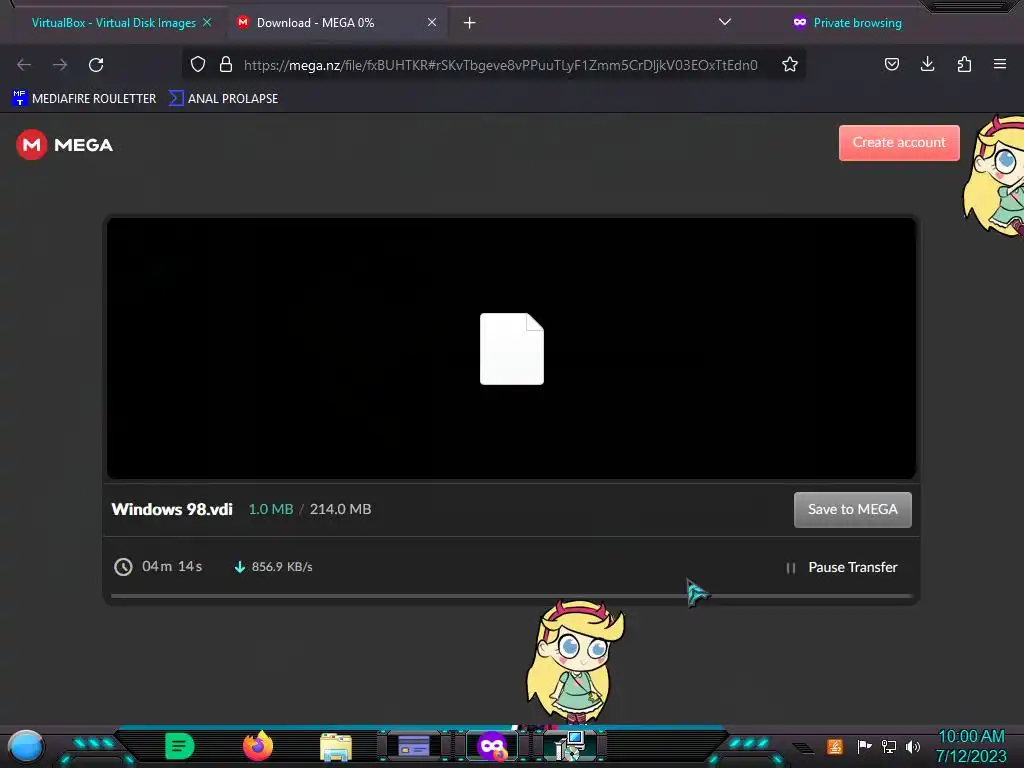Open the volume speaker tray icon

pos(913,746)
